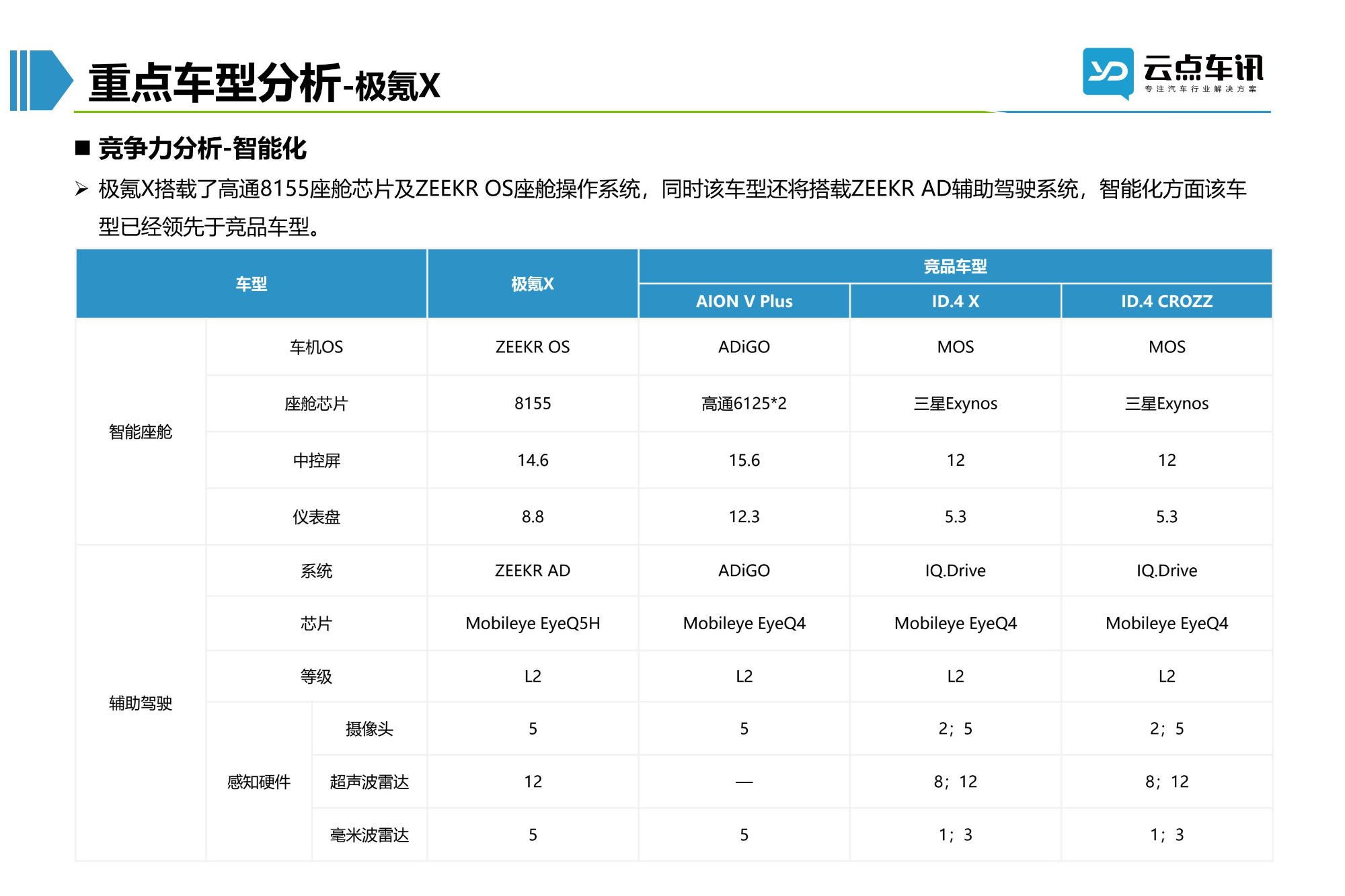The width and height of the screenshot is (1345, 896).
Task: Click the 智能座舱 category cell
Action: click(x=141, y=432)
